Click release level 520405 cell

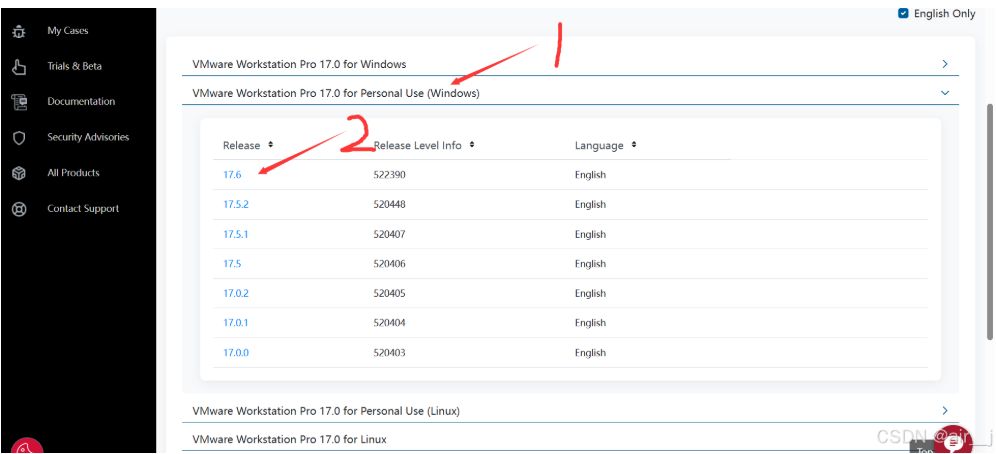pyautogui.click(x=389, y=293)
